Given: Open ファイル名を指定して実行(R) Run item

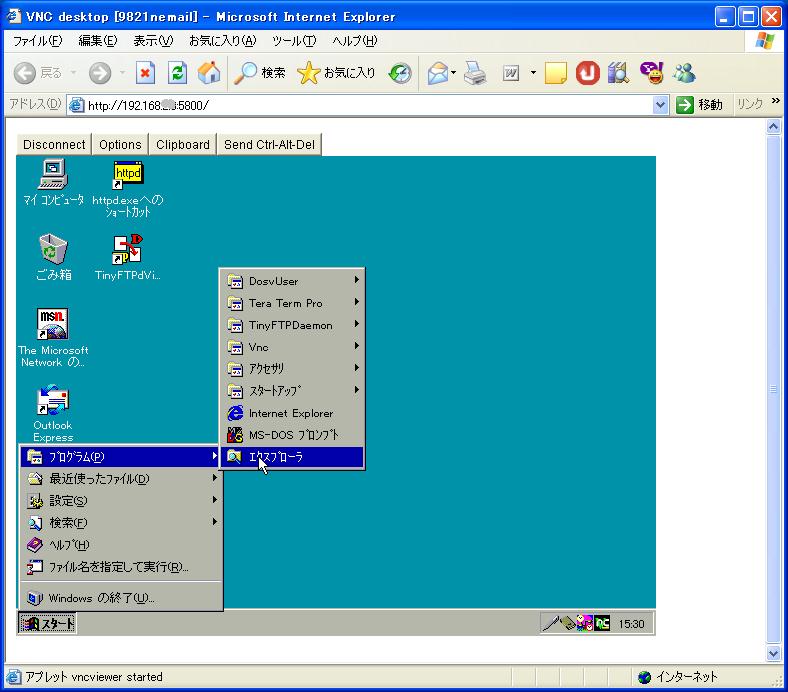Looking at the screenshot, I should click(x=121, y=567).
